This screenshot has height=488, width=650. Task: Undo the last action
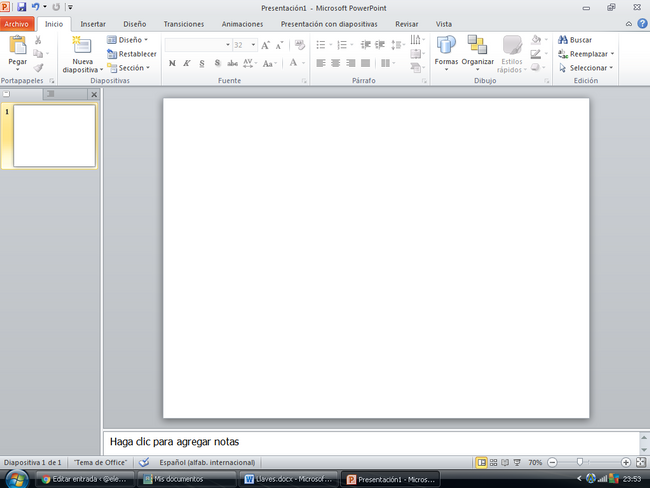click(36, 7)
